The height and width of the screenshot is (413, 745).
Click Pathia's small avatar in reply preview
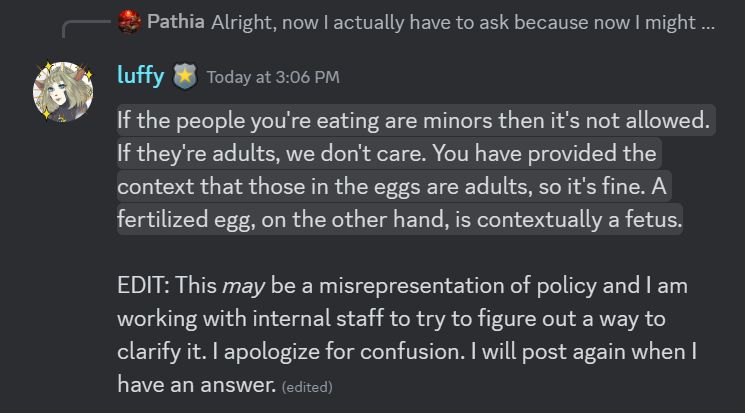pyautogui.click(x=129, y=20)
